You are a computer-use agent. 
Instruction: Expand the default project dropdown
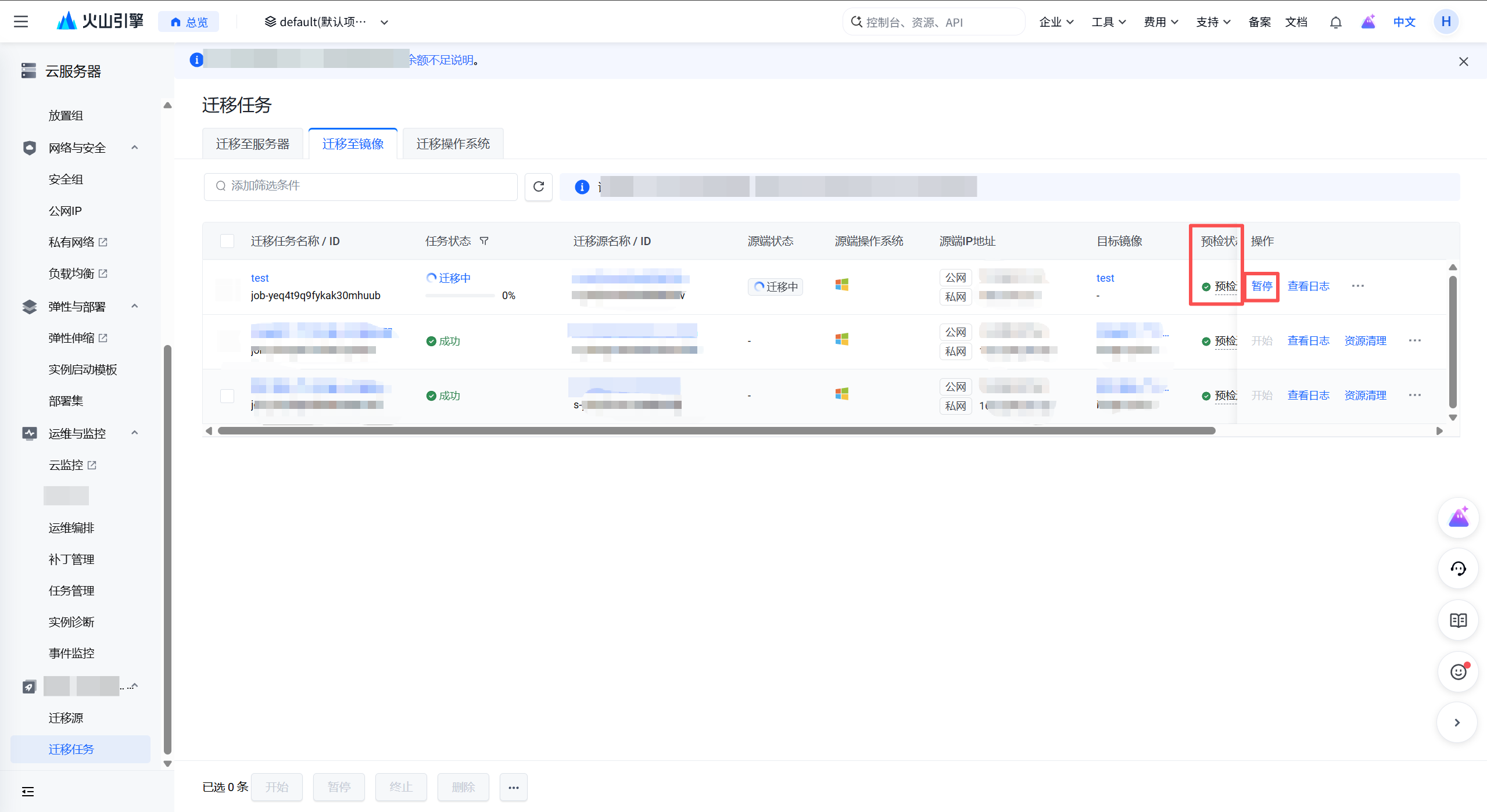pos(326,22)
